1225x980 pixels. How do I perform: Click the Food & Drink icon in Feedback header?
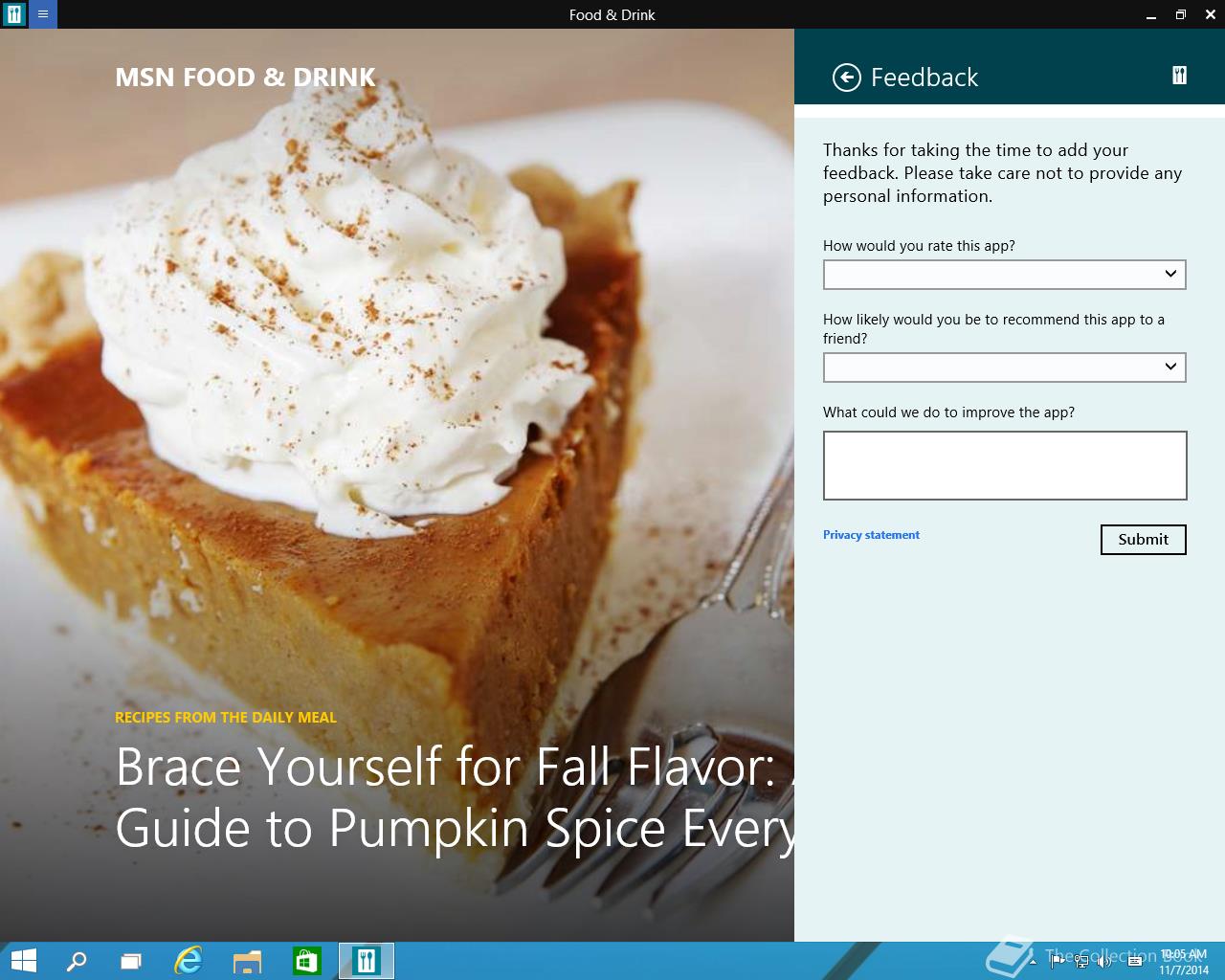tap(1179, 76)
